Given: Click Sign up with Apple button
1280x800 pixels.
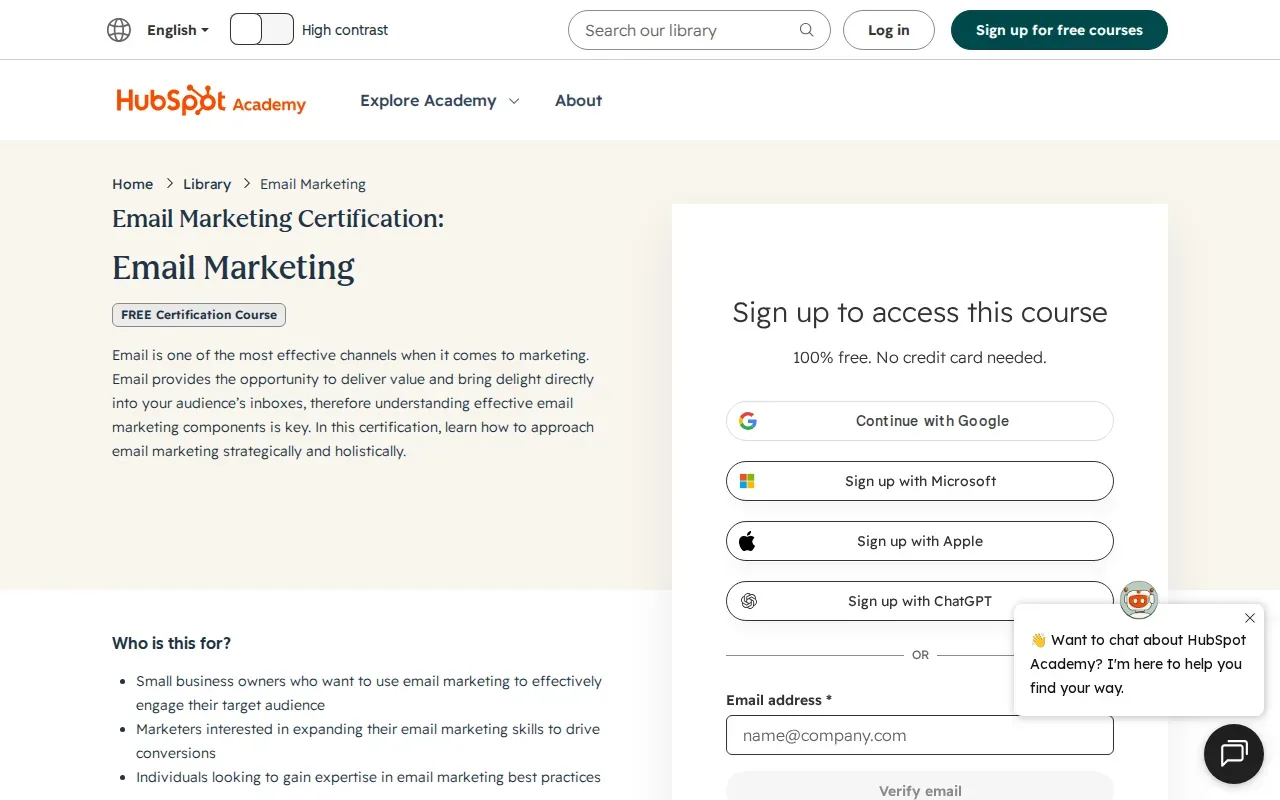Looking at the screenshot, I should point(920,541).
